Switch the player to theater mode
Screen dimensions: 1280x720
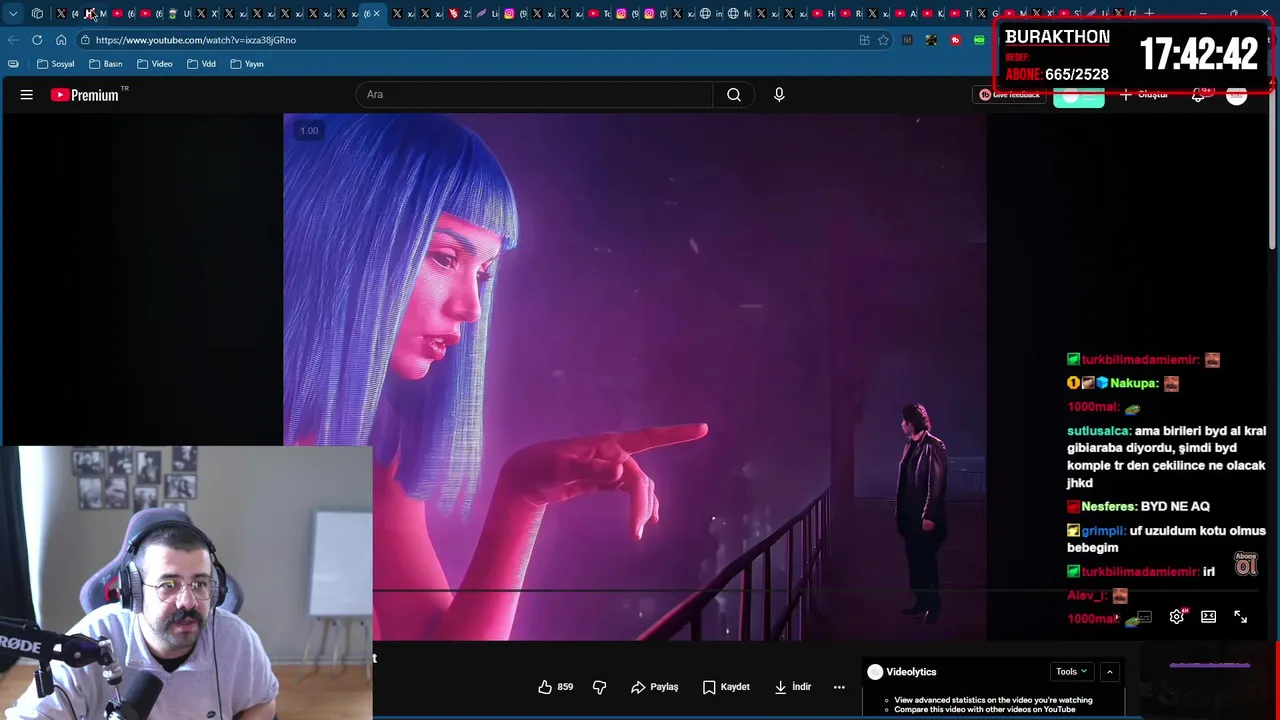[x=1208, y=617]
